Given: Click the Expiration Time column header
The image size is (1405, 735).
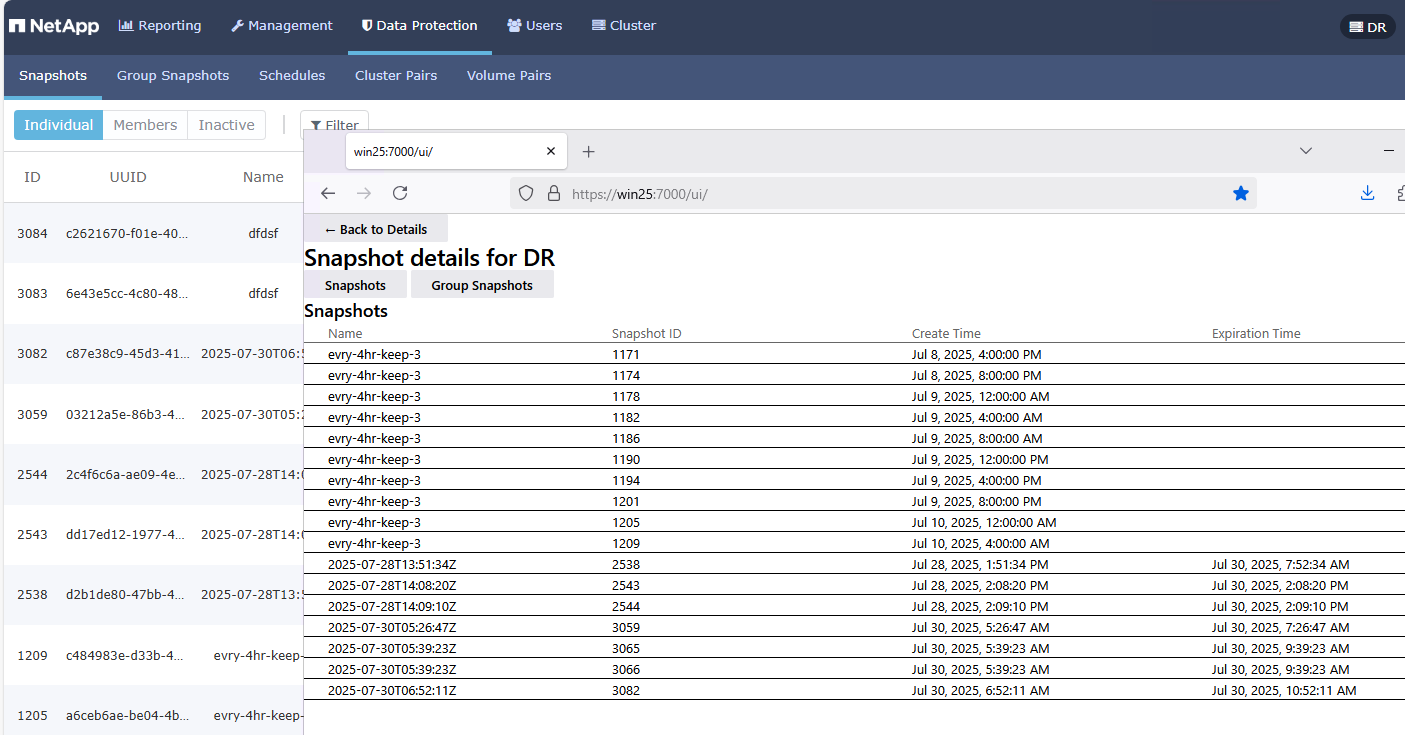Looking at the screenshot, I should coord(1256,334).
